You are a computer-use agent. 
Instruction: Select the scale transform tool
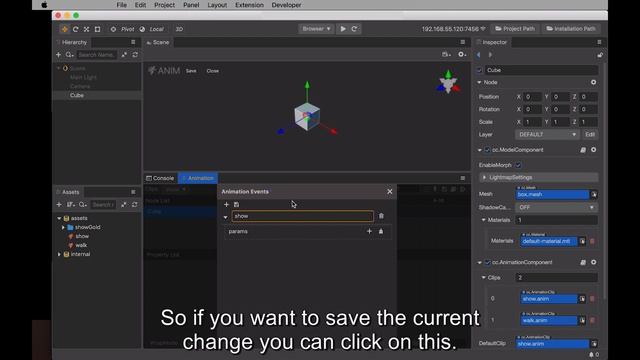pos(87,29)
